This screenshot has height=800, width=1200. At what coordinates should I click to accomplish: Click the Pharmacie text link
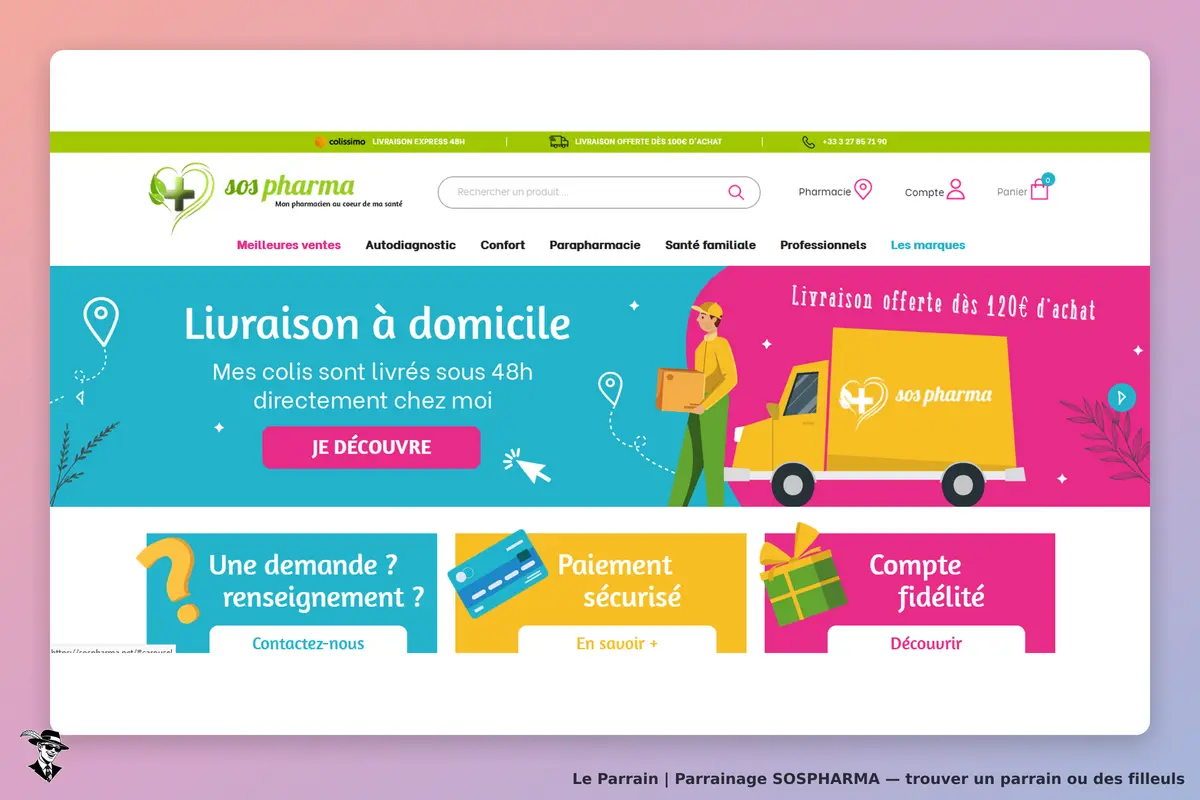click(824, 192)
